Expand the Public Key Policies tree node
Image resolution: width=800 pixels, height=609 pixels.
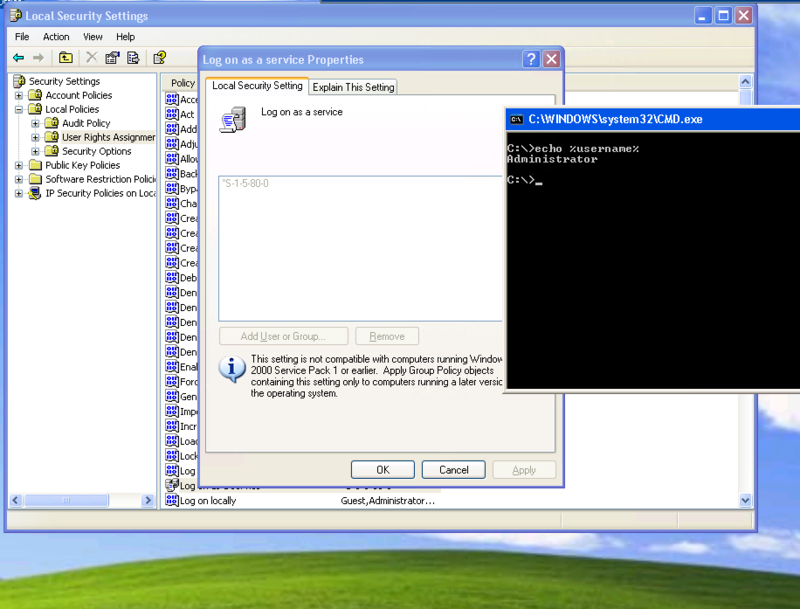19,165
